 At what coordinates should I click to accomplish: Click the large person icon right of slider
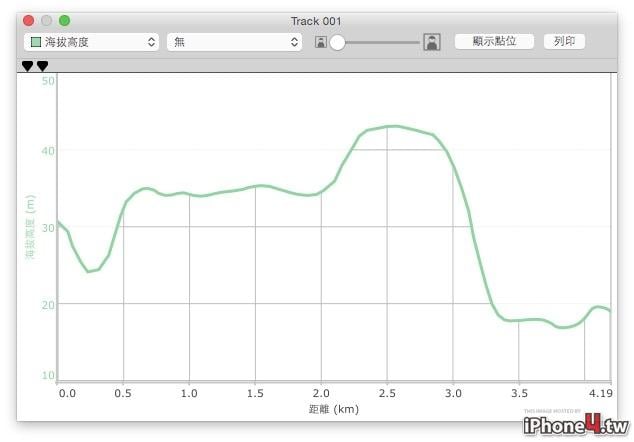coord(432,42)
